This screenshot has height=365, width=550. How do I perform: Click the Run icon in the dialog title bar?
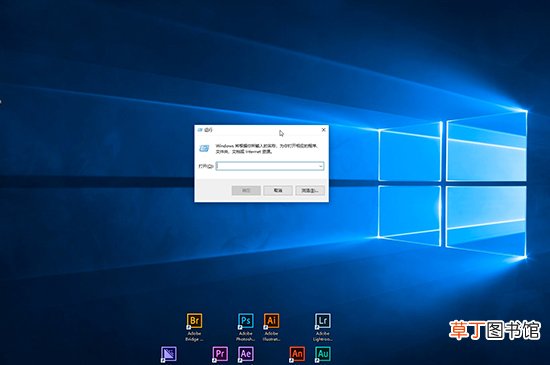pos(200,130)
